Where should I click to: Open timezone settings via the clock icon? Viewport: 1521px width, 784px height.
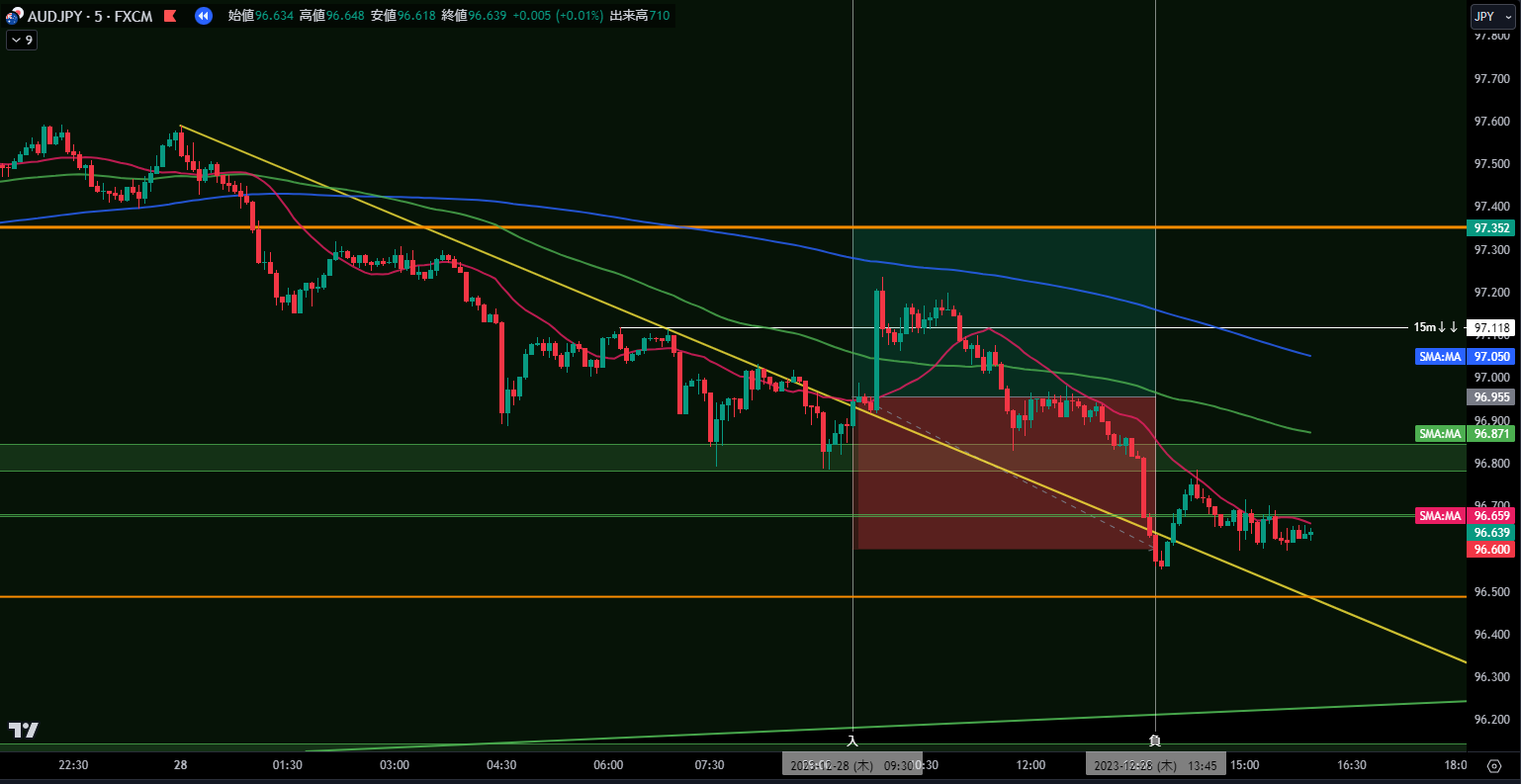click(1494, 764)
